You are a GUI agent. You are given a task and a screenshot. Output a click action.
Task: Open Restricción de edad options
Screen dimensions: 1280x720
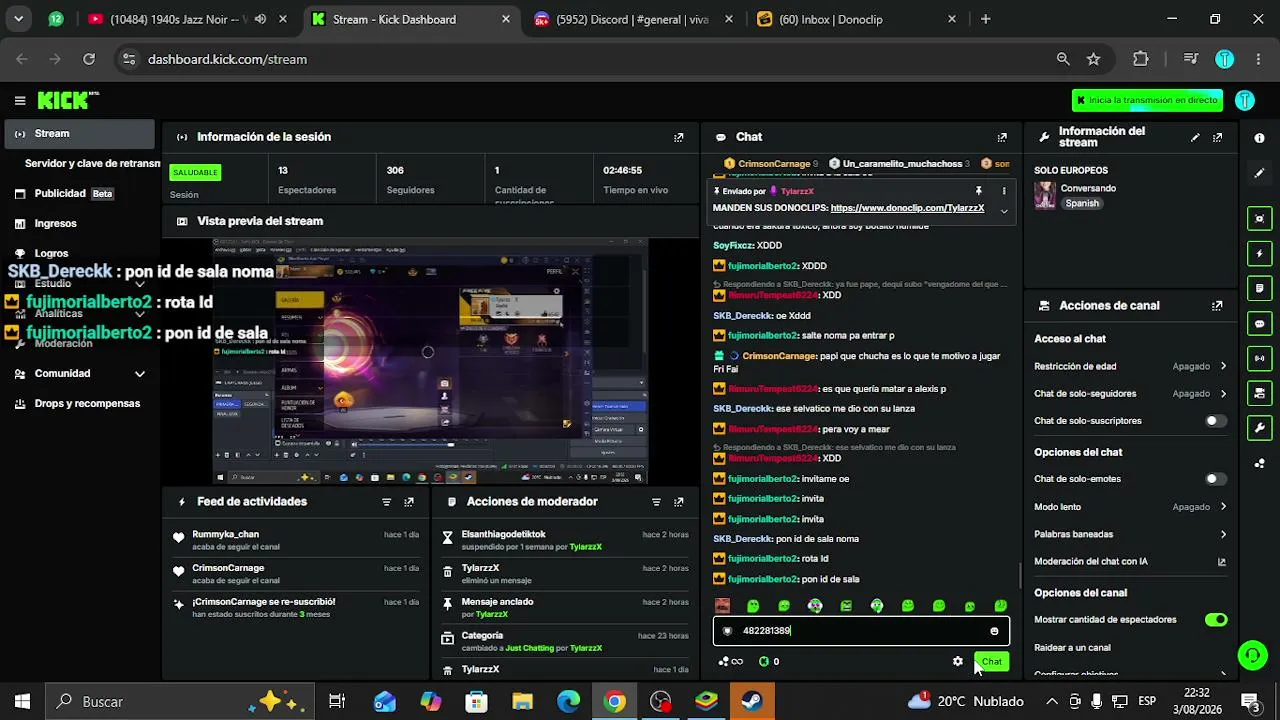pyautogui.click(x=1130, y=367)
